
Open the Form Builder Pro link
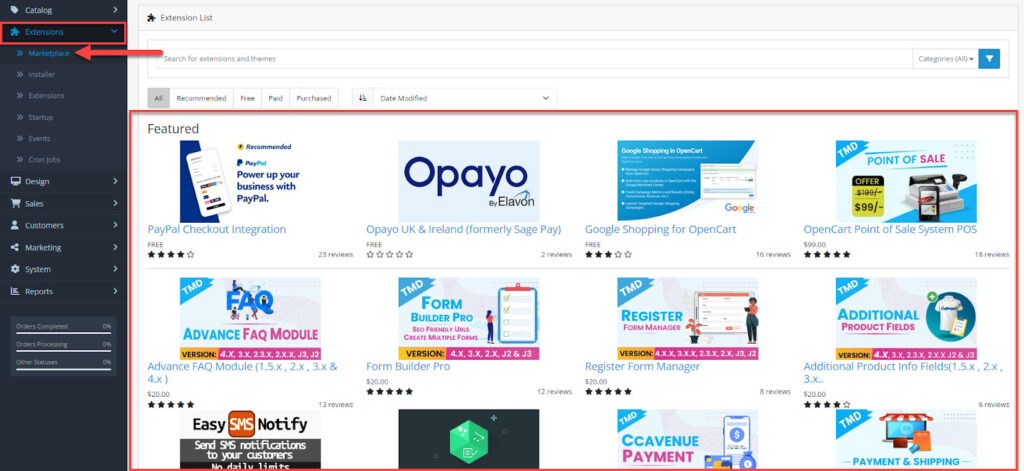[x=408, y=366]
